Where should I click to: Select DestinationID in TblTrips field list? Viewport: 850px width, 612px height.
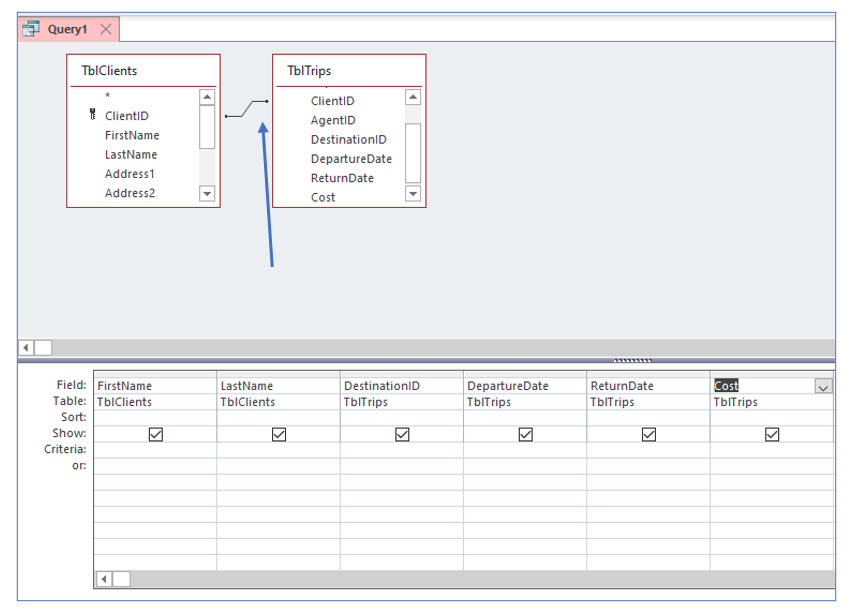[x=349, y=139]
